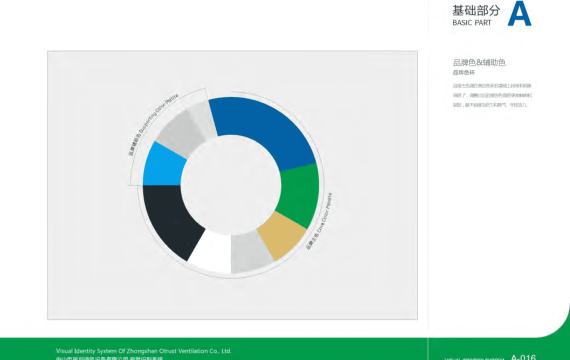
Task: Pick the palest gray segment beside dark blue
Action: click(x=204, y=120)
